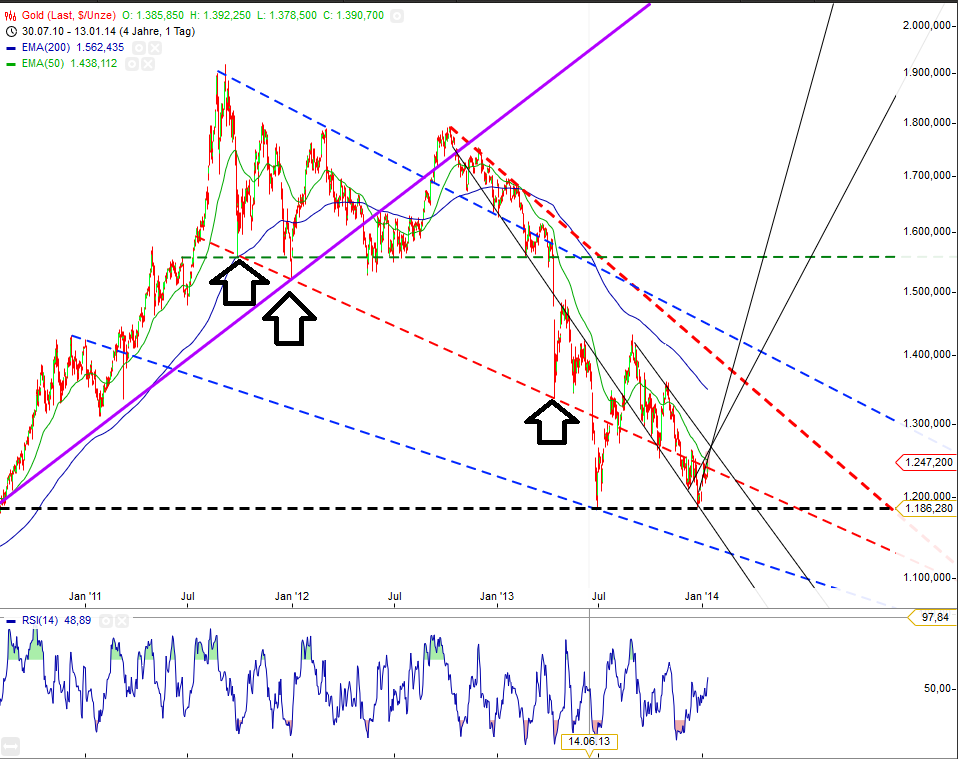Toggle the blue EMA(200) legend line marker

(x=11, y=48)
